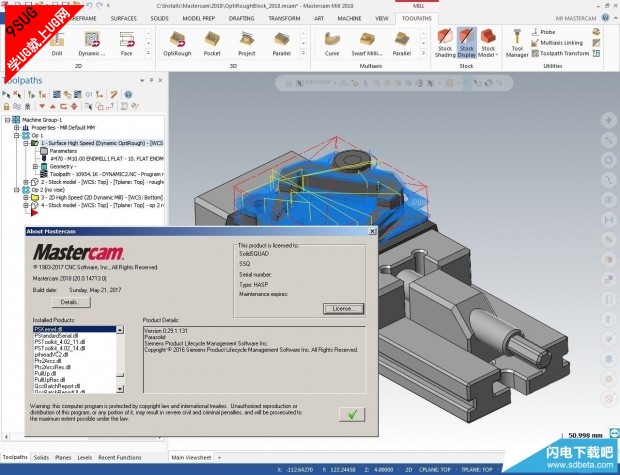The height and width of the screenshot is (475, 620).
Task: Open the VIEW ribbon tab
Action: point(382,18)
